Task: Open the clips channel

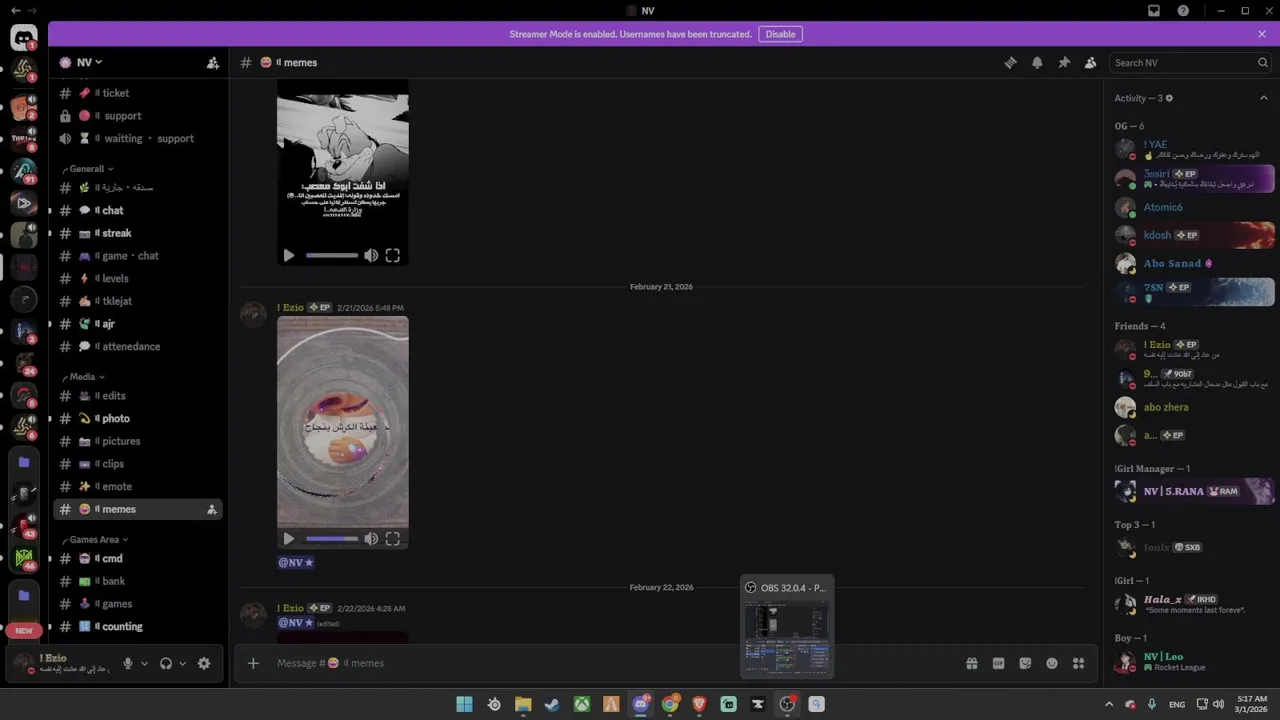Action: (138, 464)
